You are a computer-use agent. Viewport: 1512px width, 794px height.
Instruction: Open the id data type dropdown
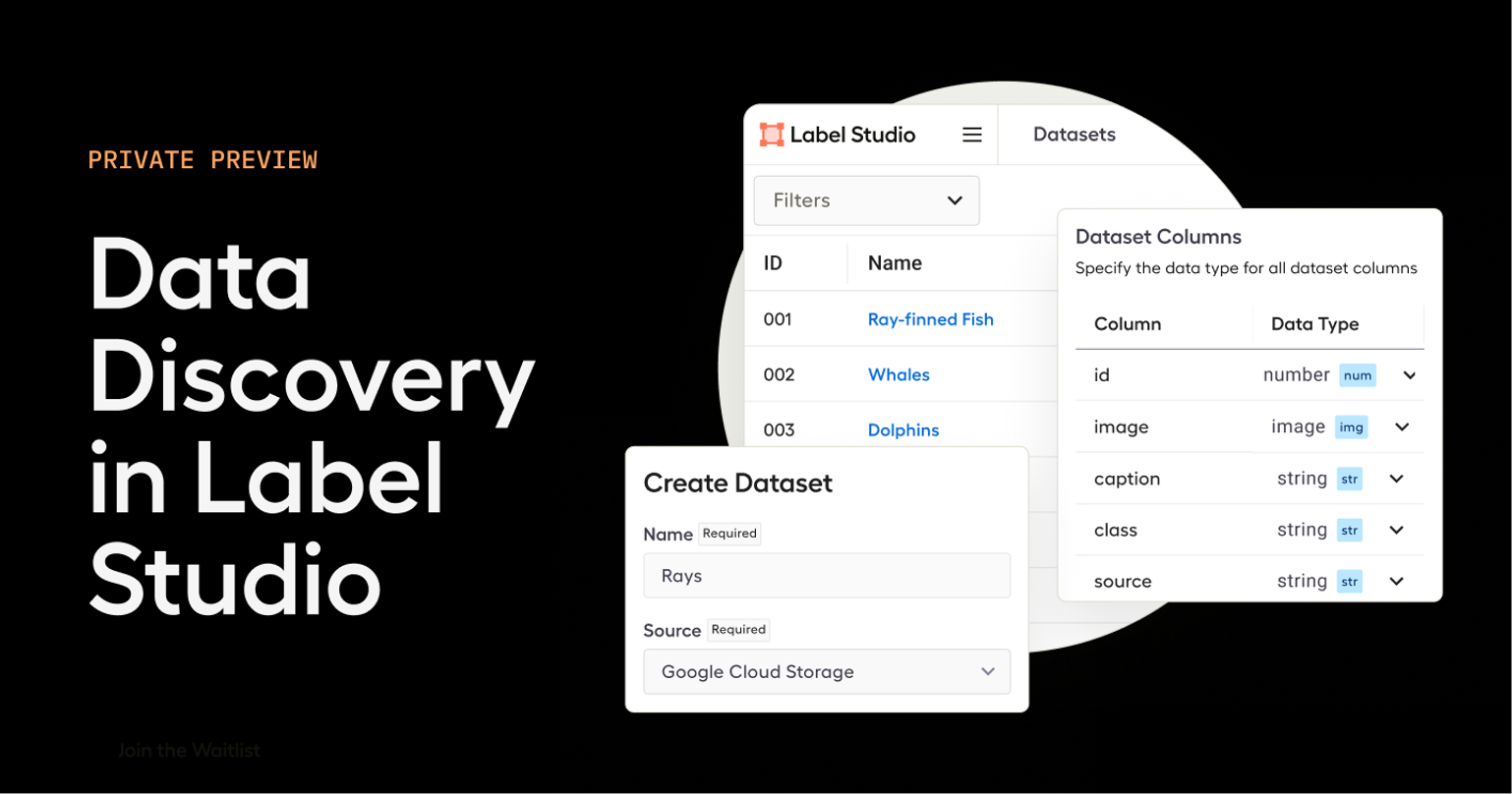coord(1408,375)
